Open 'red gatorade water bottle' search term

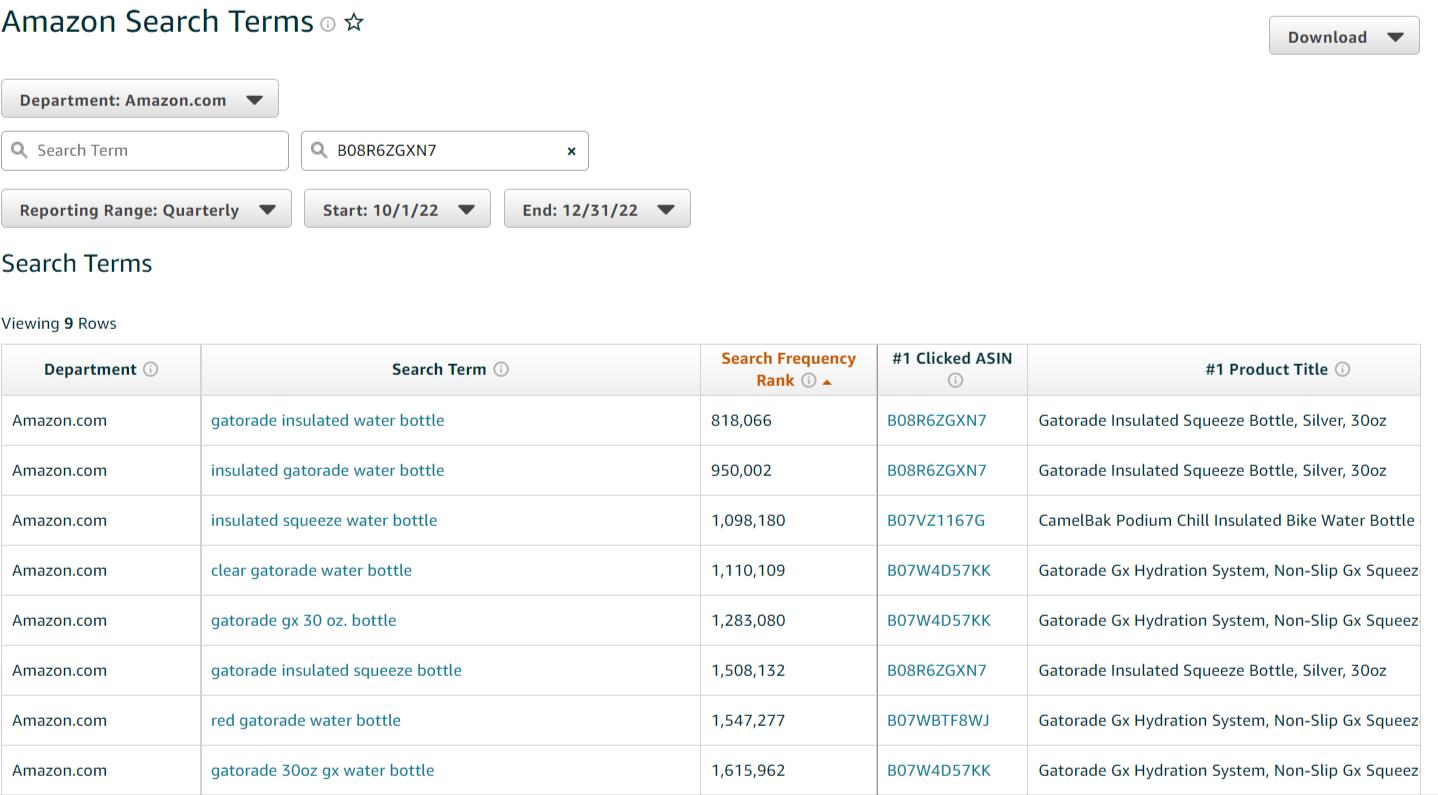[x=306, y=720]
